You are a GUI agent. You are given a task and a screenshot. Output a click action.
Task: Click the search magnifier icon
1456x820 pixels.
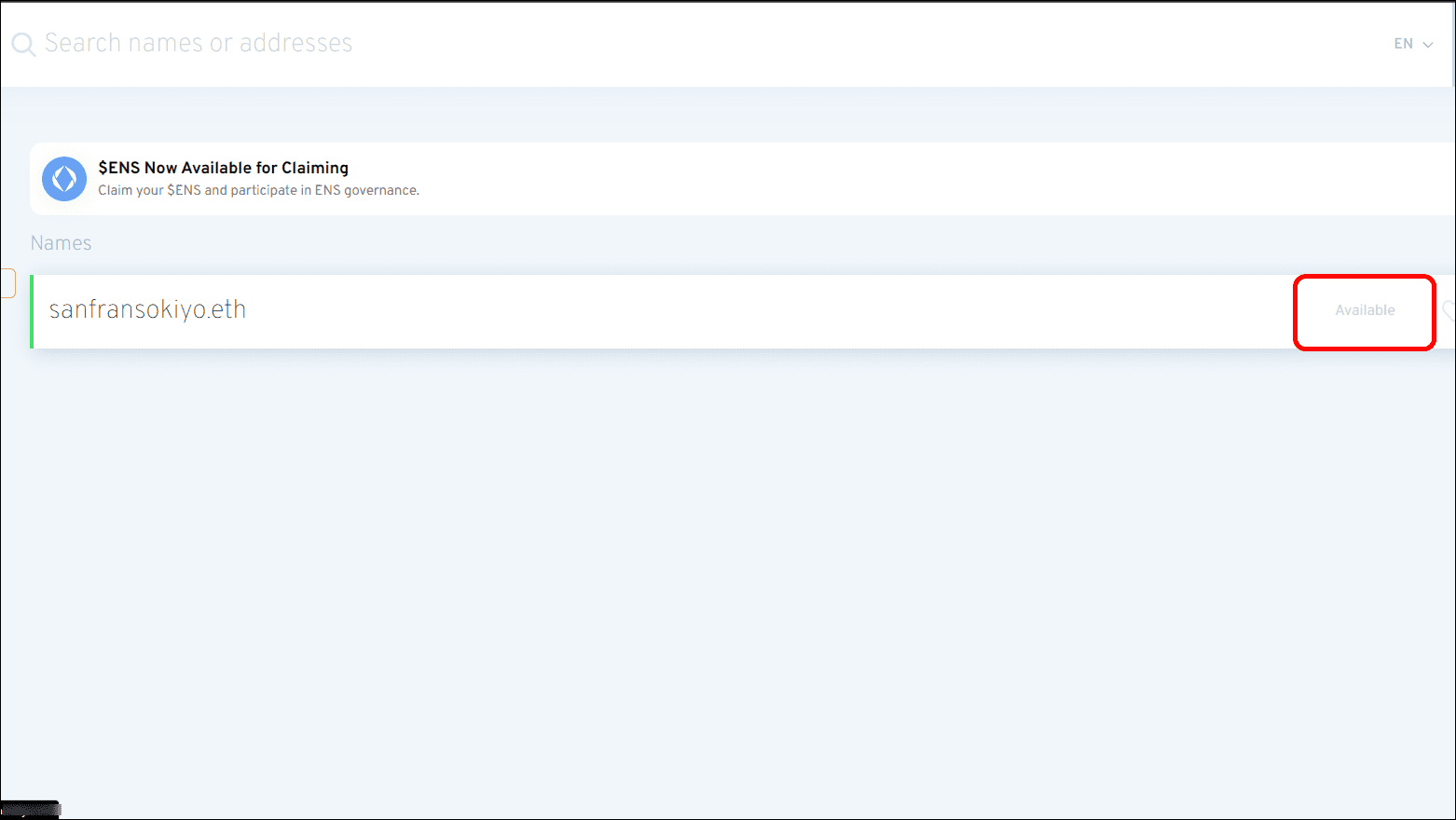(23, 44)
